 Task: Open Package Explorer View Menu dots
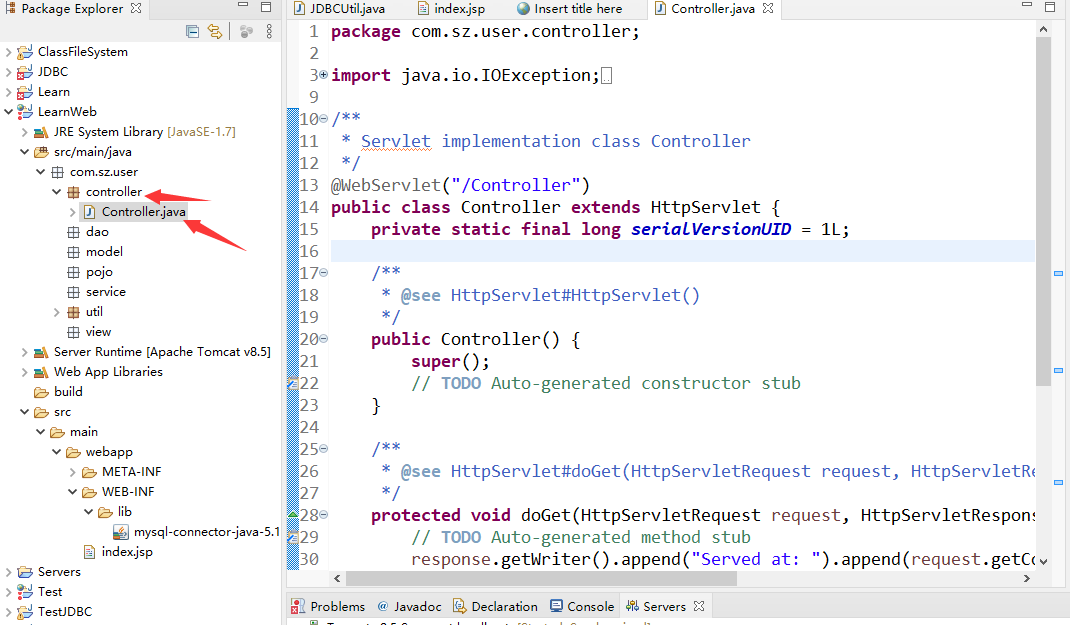[270, 31]
